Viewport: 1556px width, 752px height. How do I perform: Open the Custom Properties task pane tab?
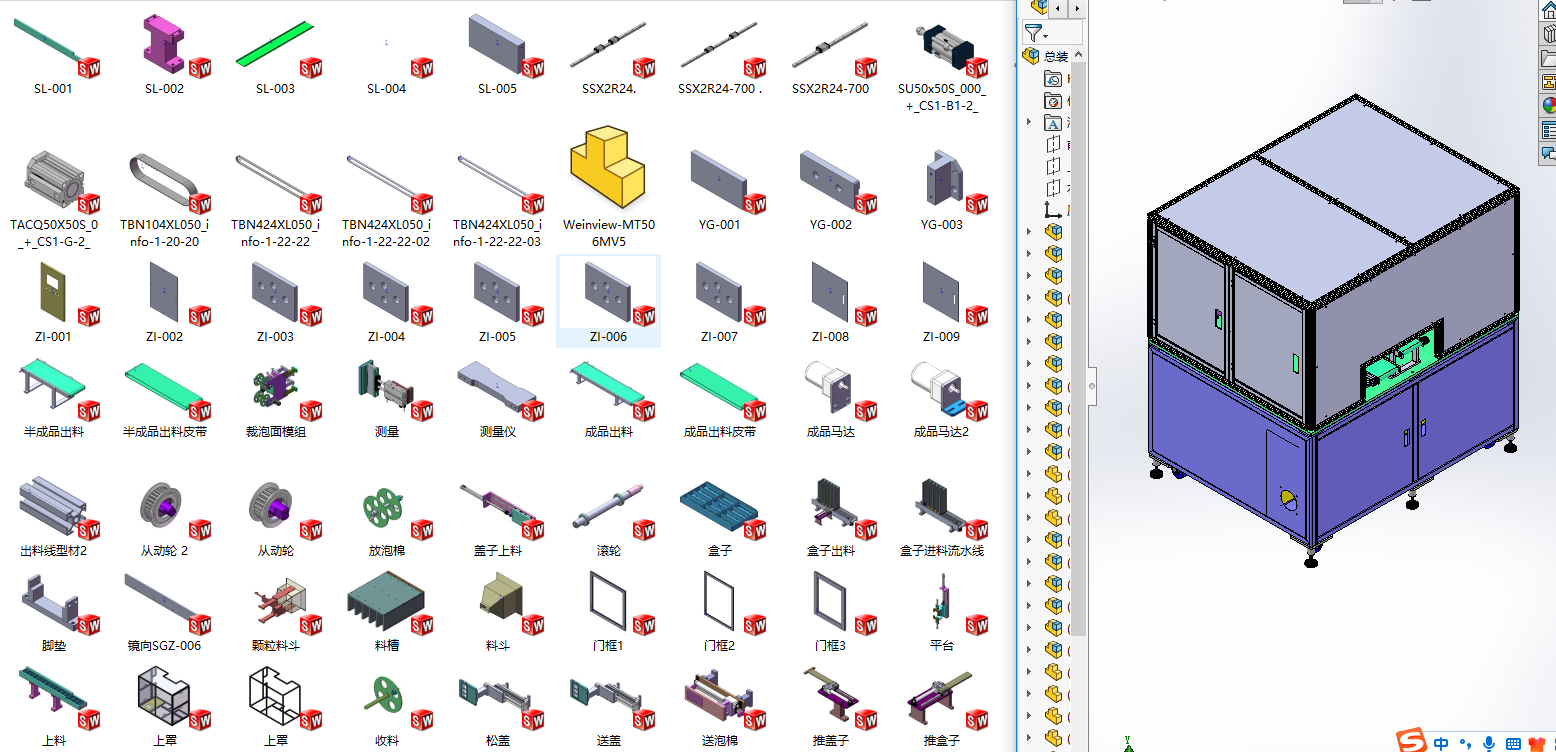(1548, 130)
